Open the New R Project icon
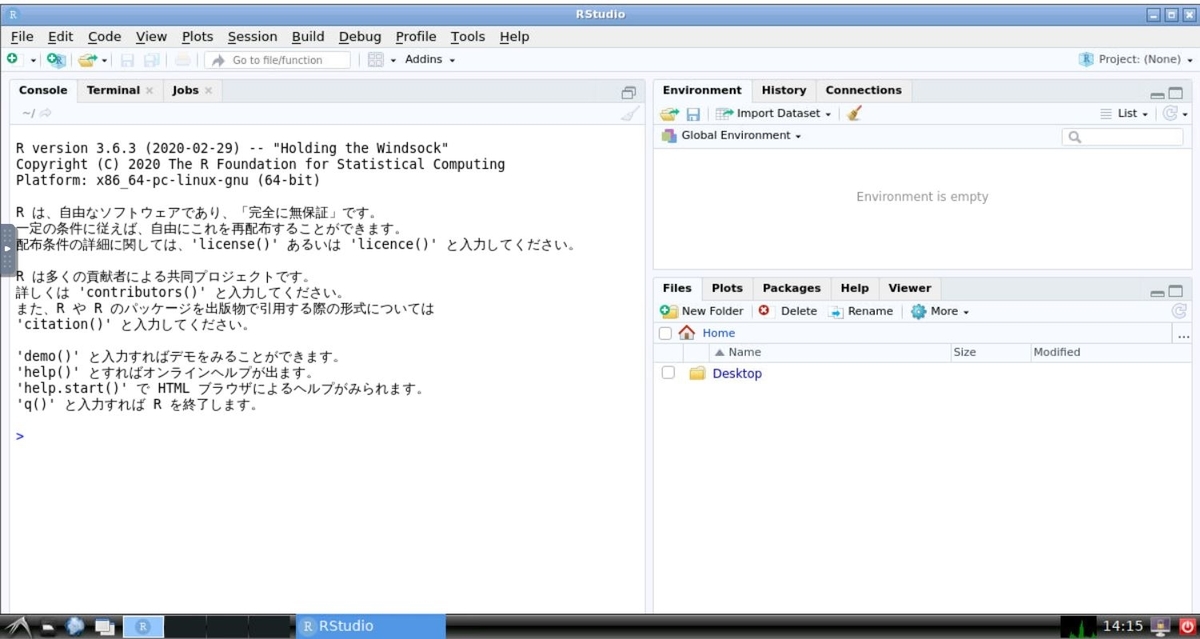 click(55, 60)
